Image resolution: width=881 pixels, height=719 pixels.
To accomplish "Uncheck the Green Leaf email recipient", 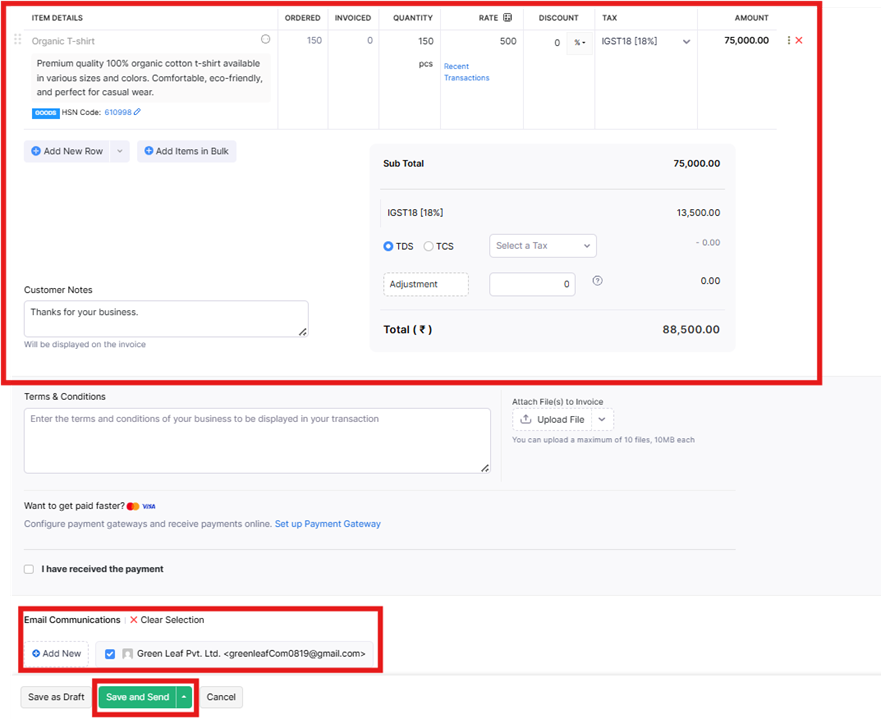I will click(110, 653).
